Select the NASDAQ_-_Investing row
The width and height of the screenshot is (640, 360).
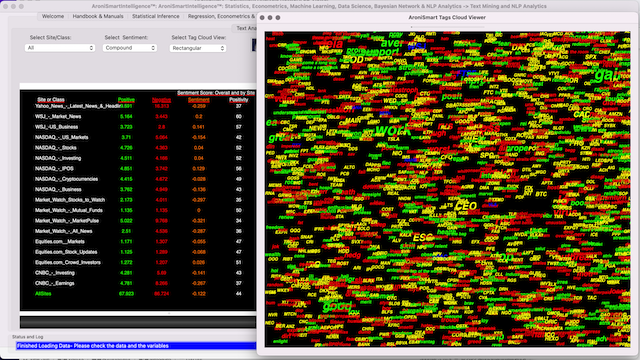(x=138, y=158)
